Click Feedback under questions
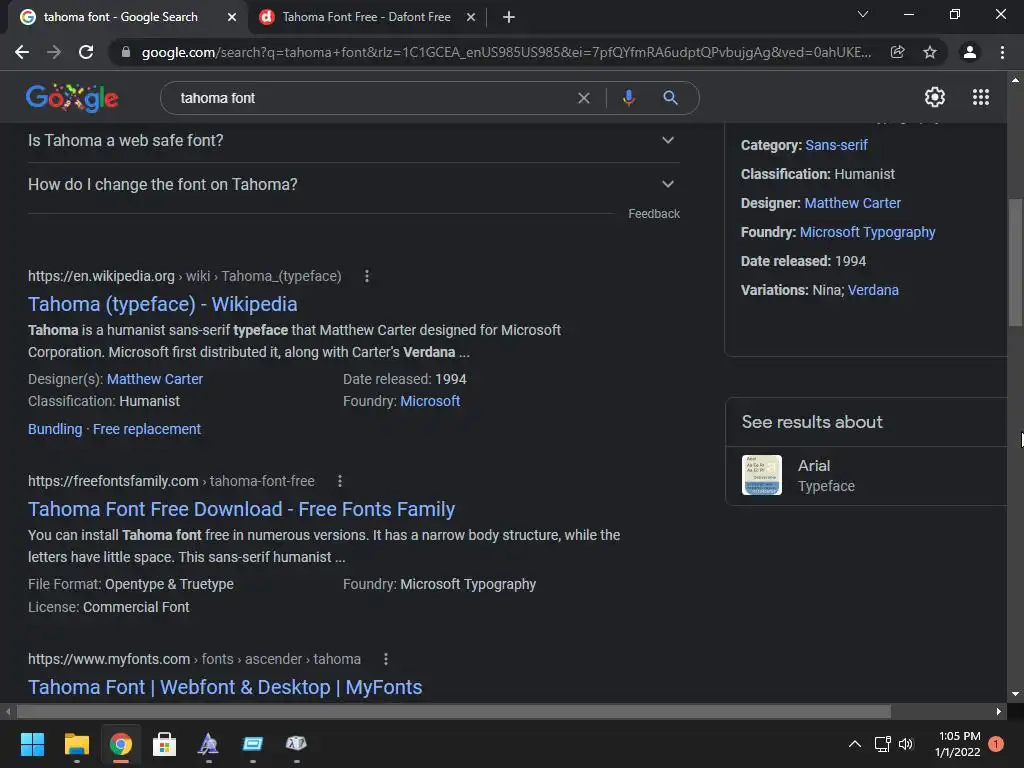Image resolution: width=1024 pixels, height=768 pixels. pyautogui.click(x=654, y=214)
